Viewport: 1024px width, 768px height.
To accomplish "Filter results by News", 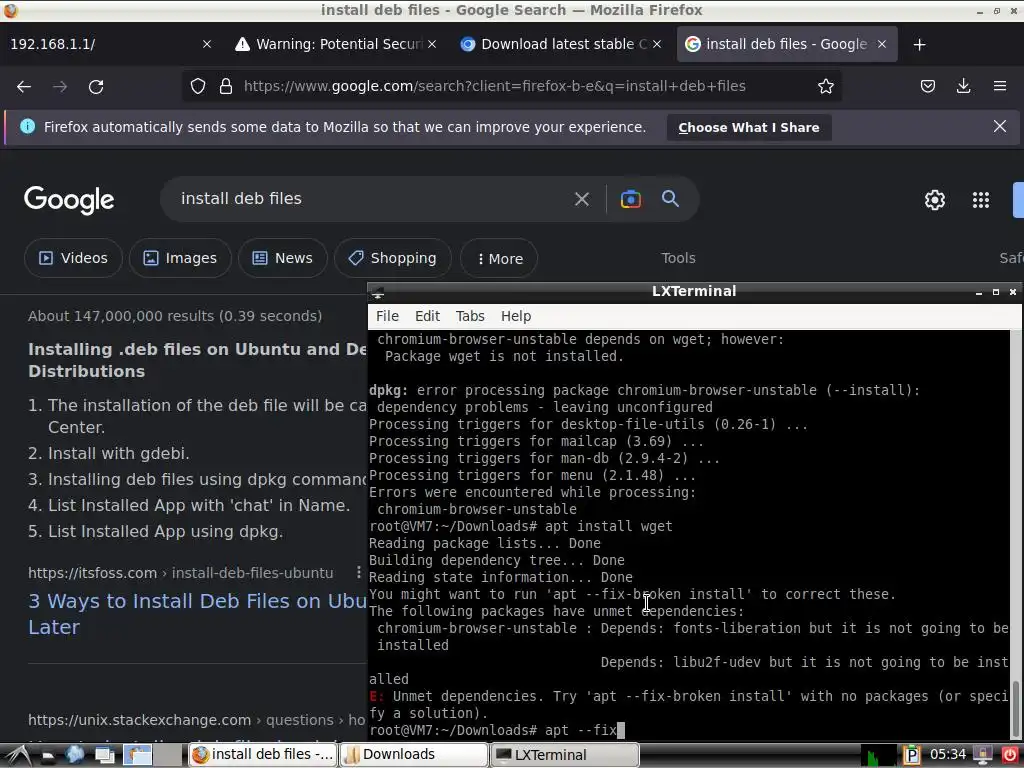I will coord(282,258).
